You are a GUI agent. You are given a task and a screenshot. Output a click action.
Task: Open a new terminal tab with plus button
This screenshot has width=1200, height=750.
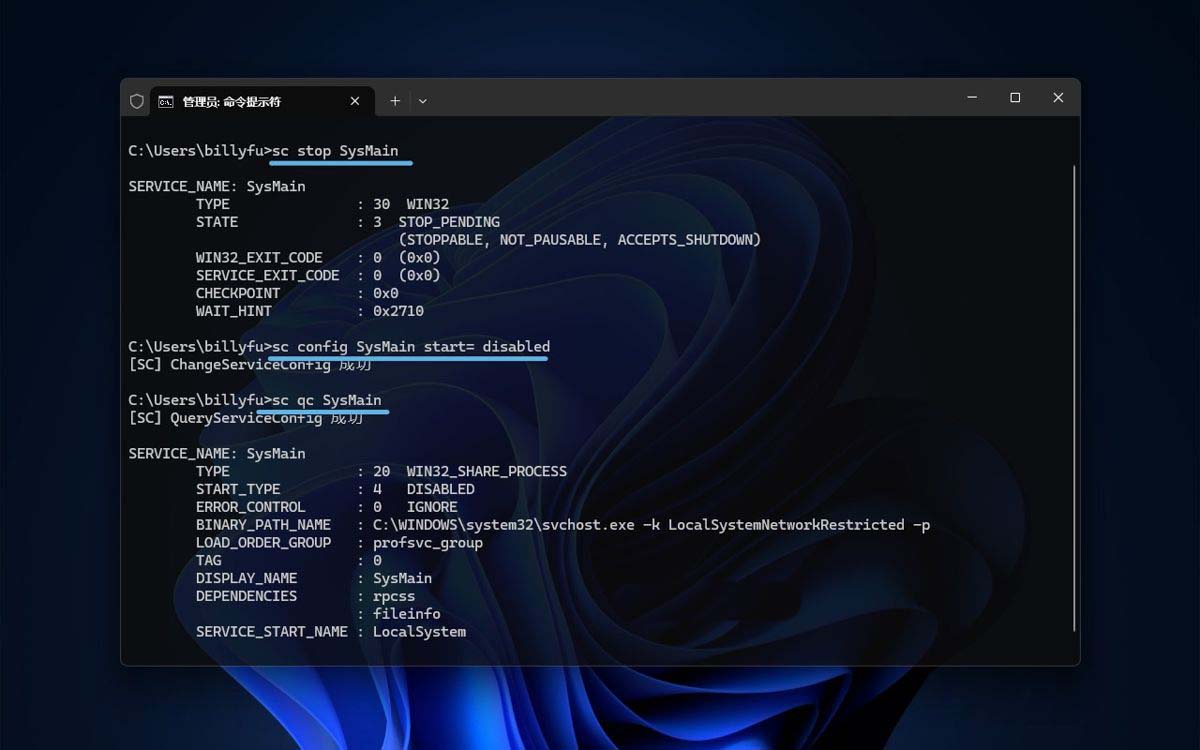click(x=395, y=101)
